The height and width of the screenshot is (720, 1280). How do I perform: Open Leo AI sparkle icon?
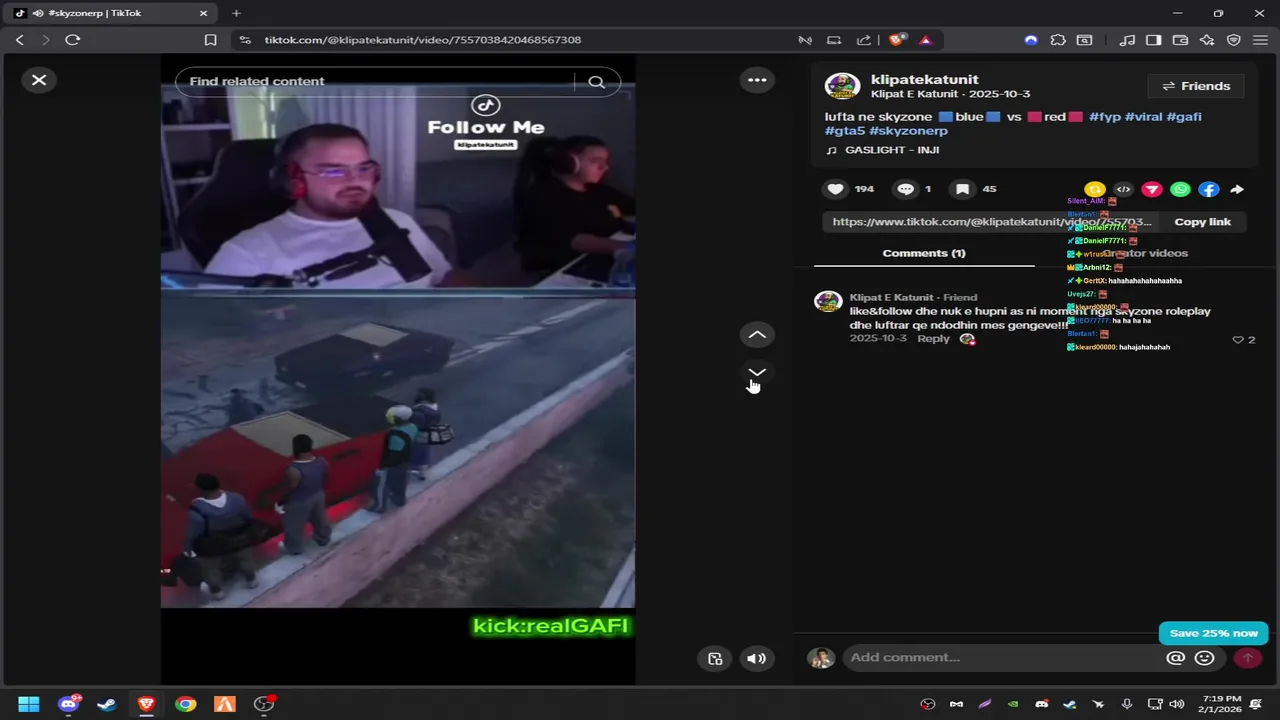(x=1207, y=40)
